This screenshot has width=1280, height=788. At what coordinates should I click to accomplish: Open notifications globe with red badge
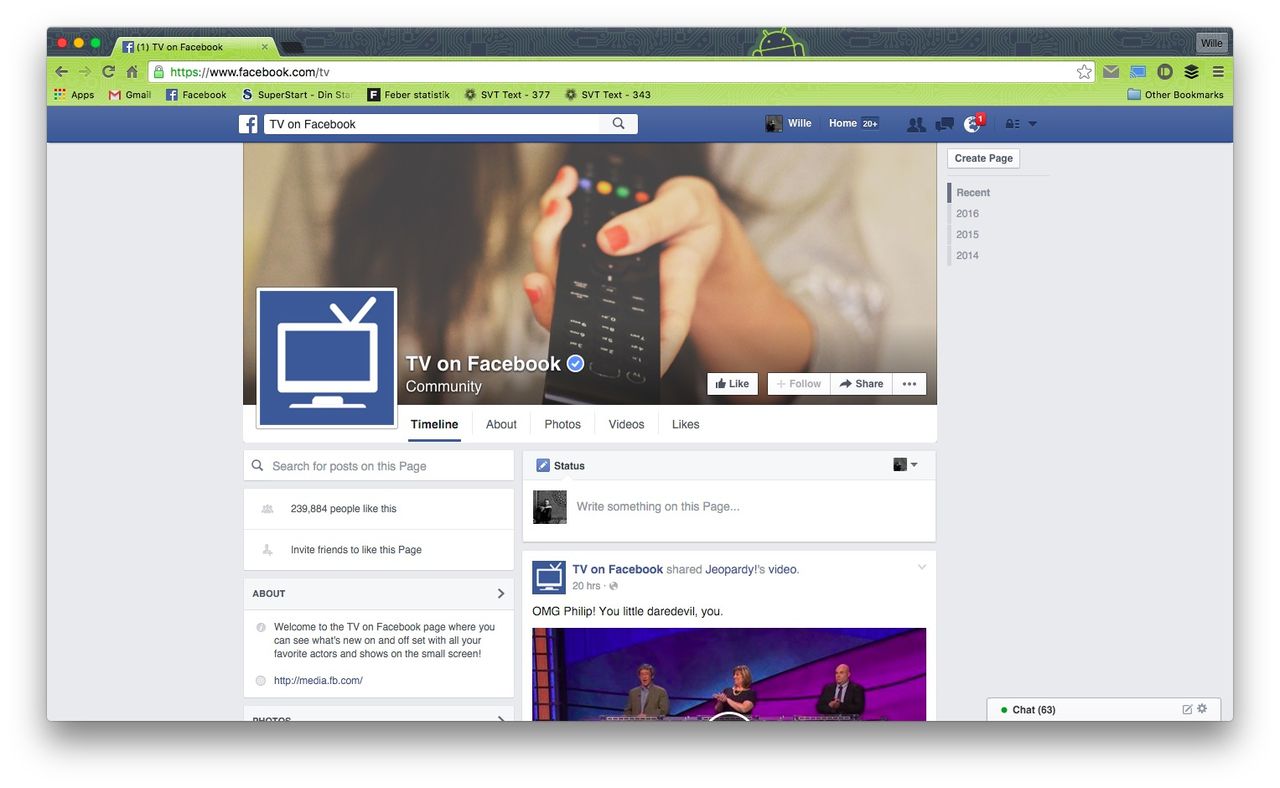pyautogui.click(x=973, y=124)
